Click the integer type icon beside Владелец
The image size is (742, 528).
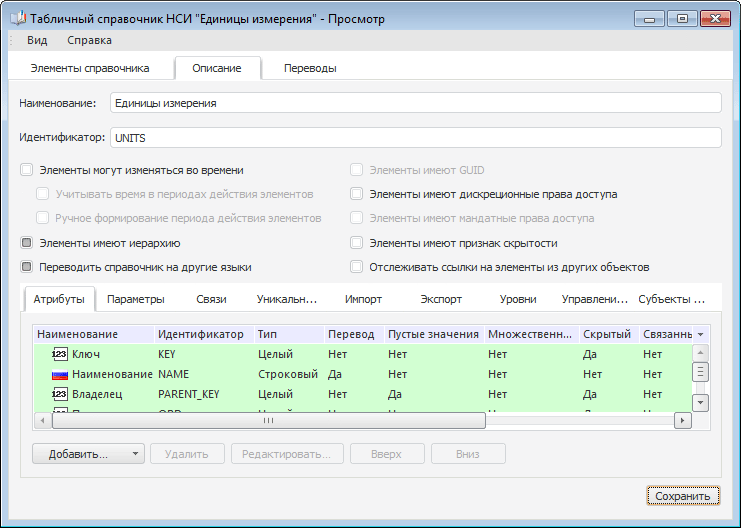tap(59, 394)
